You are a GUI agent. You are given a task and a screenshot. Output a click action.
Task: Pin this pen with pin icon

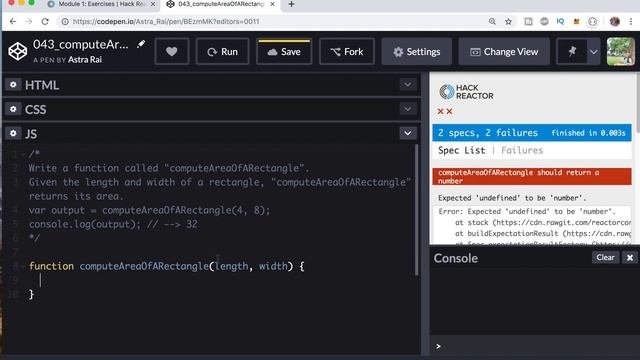(x=572, y=51)
